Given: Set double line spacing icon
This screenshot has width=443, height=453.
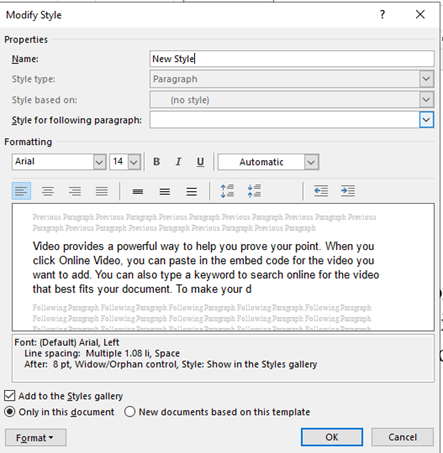Looking at the screenshot, I should click(191, 191).
